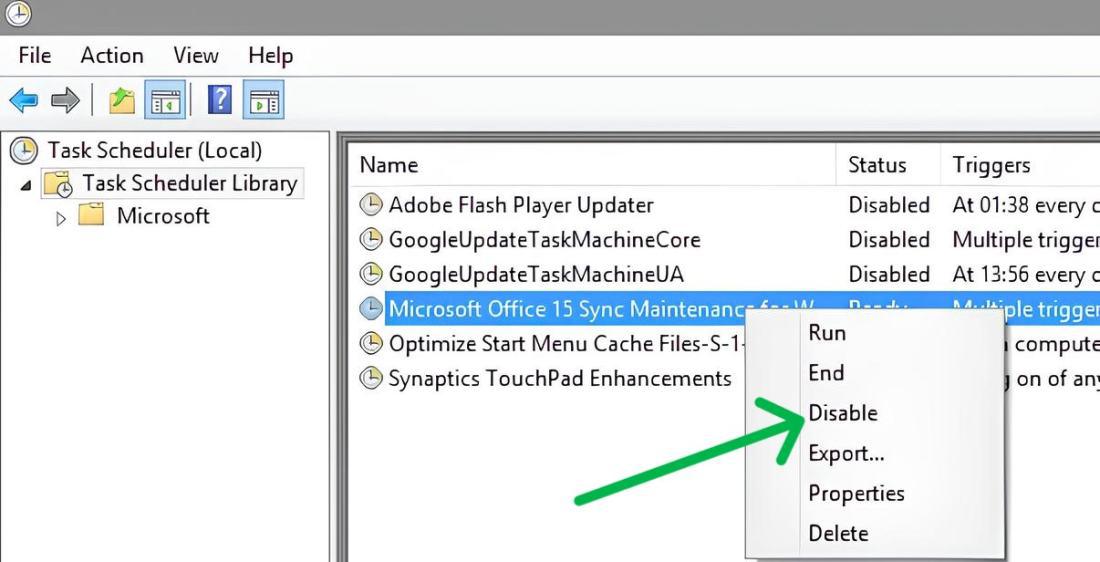1100x562 pixels.
Task: Click the Task Scheduler Library folder icon
Action: coord(58,184)
